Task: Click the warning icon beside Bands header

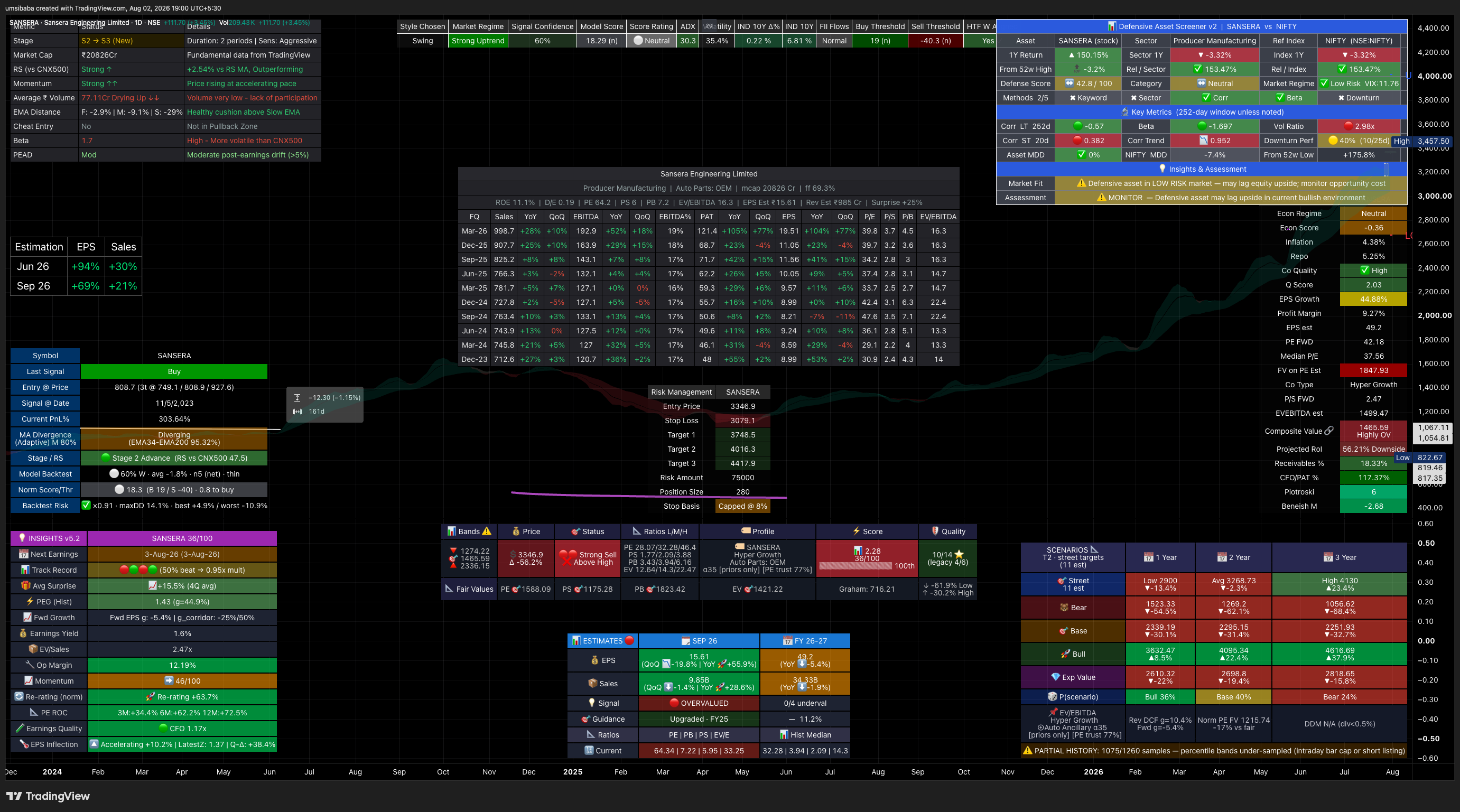Action: (x=486, y=531)
